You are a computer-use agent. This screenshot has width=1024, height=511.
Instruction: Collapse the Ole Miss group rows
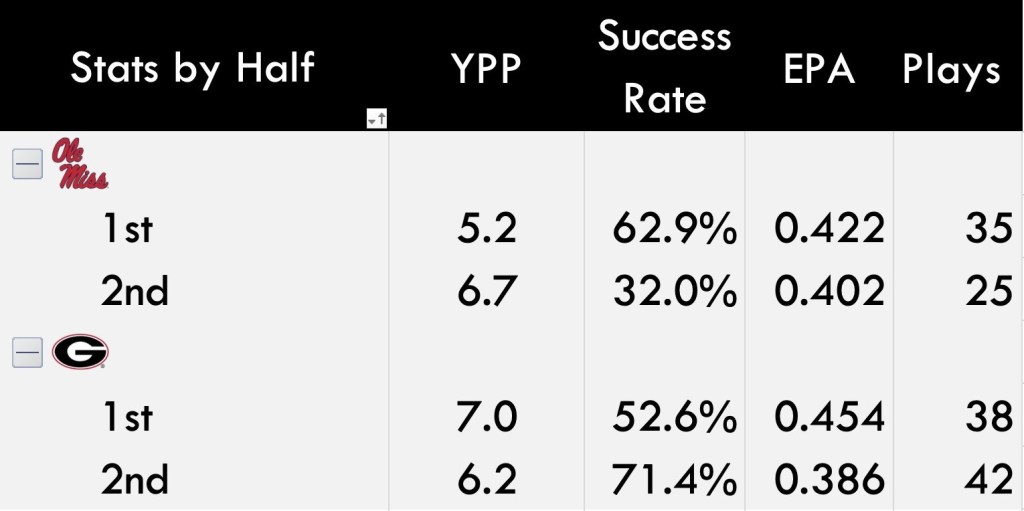(27, 164)
